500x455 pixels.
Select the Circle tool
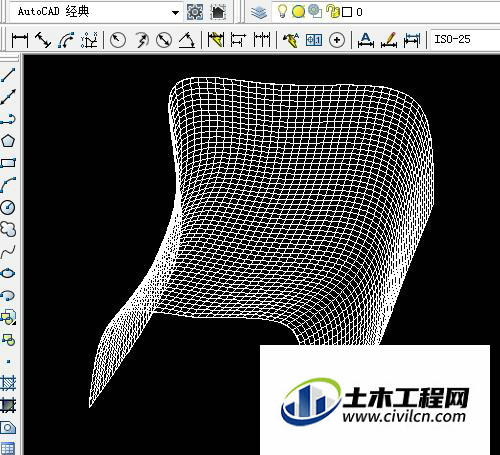click(x=8, y=207)
